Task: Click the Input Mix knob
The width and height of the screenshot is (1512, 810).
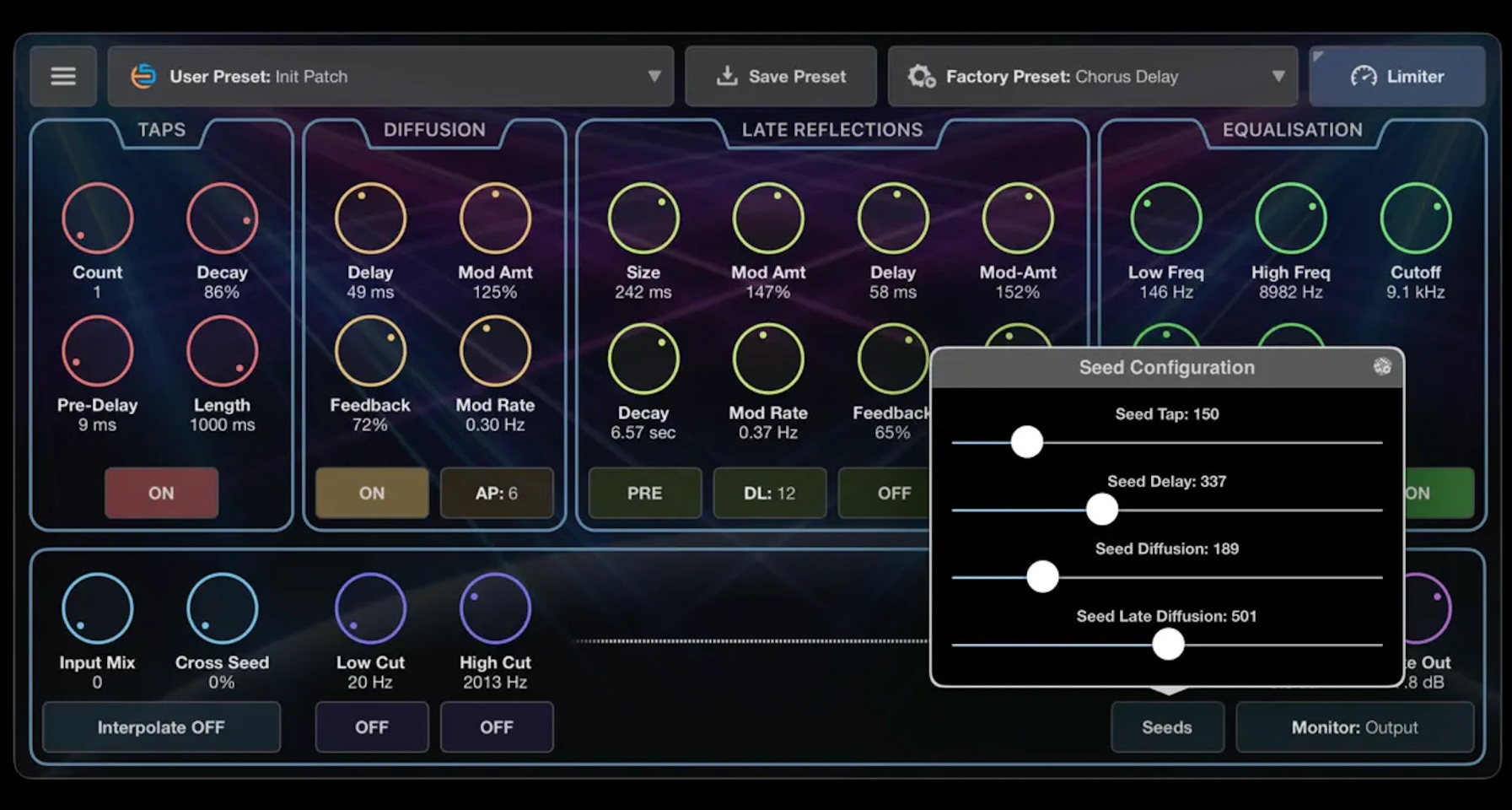Action: tap(97, 608)
